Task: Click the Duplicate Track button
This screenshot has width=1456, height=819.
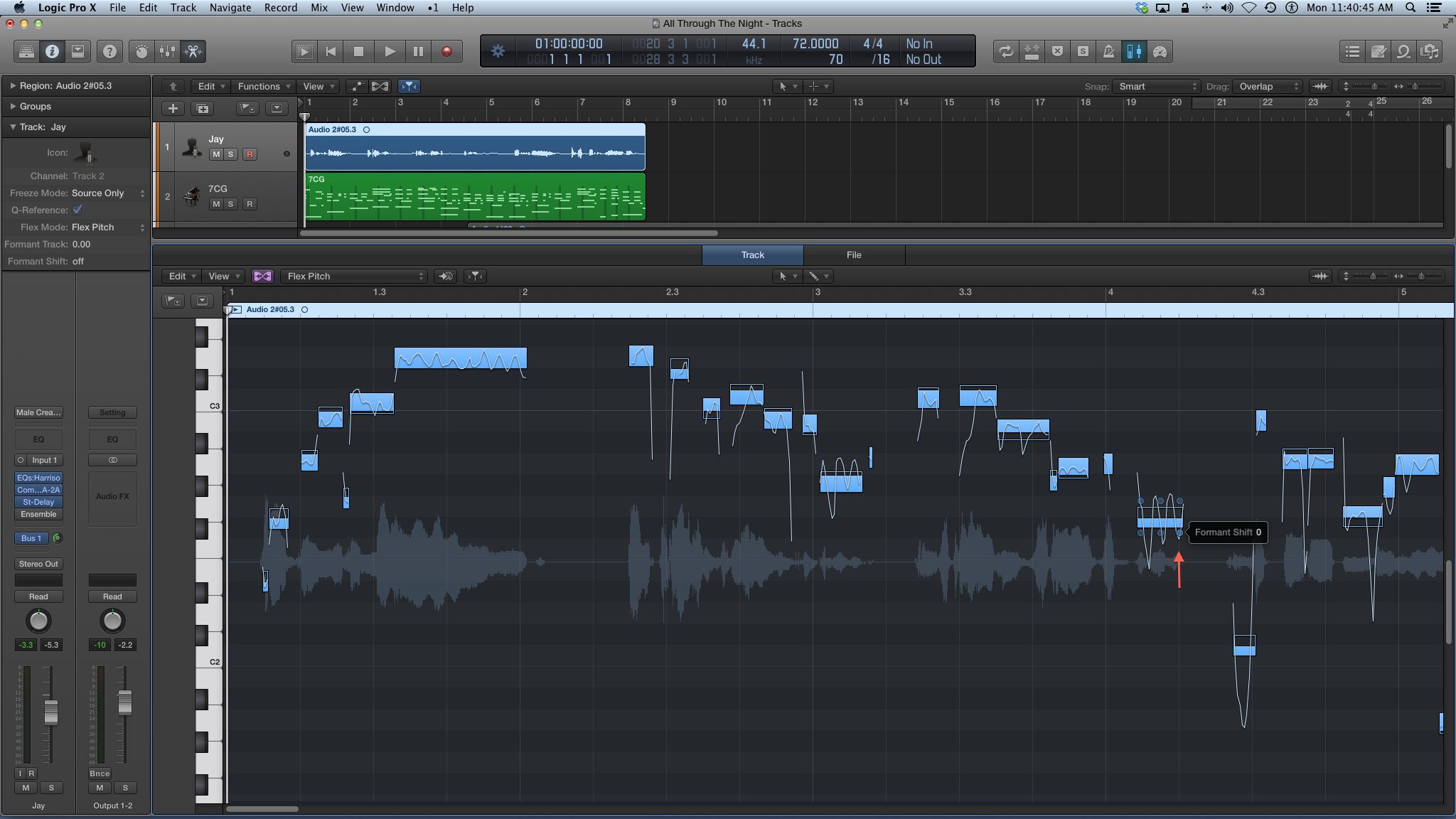Action: pyautogui.click(x=203, y=108)
